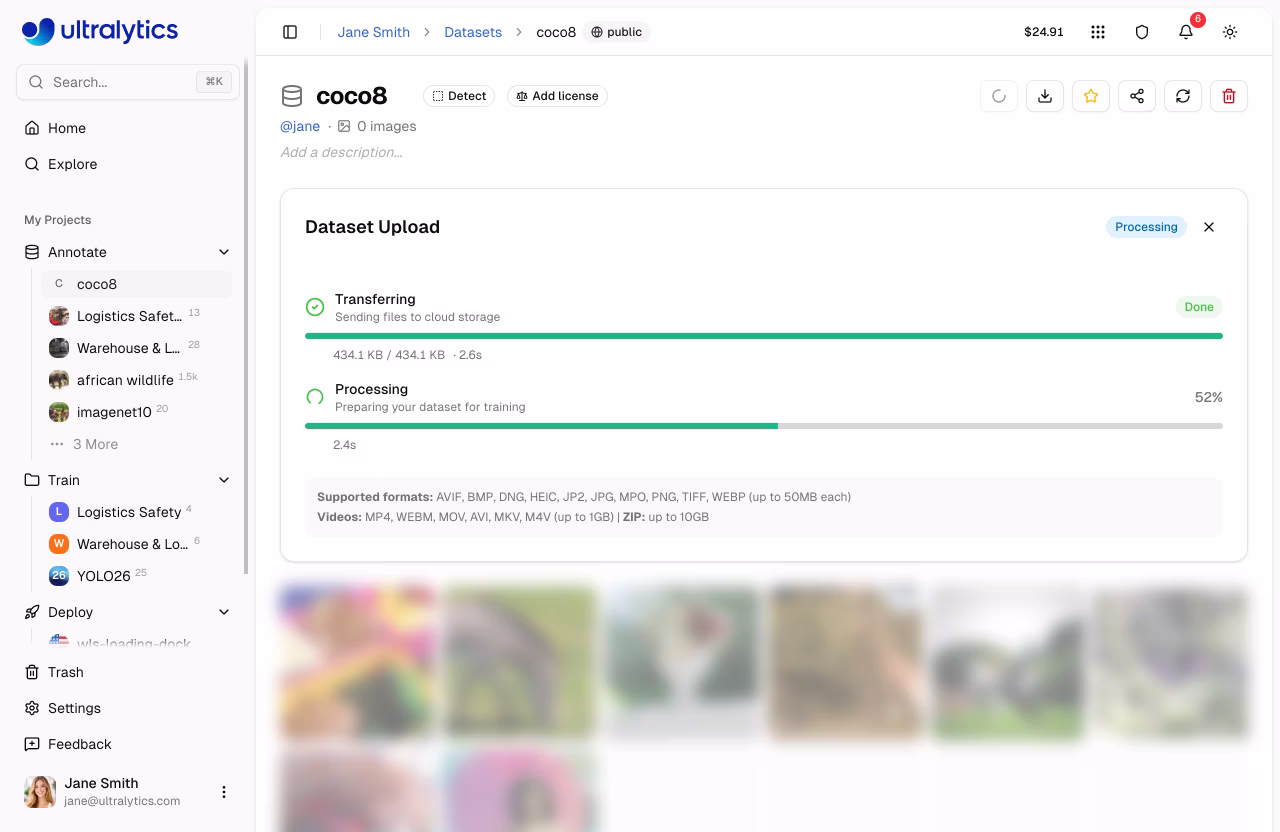Collapse the Annotate section chevron
This screenshot has height=832, width=1280.
224,252
